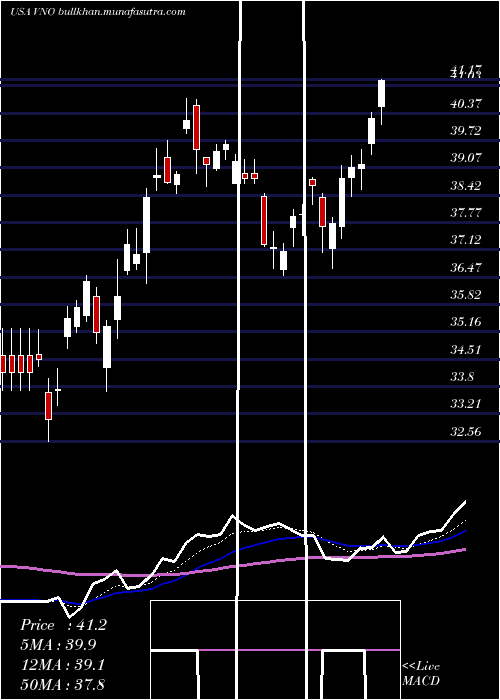Click the price label 35.16

coord(466,322)
